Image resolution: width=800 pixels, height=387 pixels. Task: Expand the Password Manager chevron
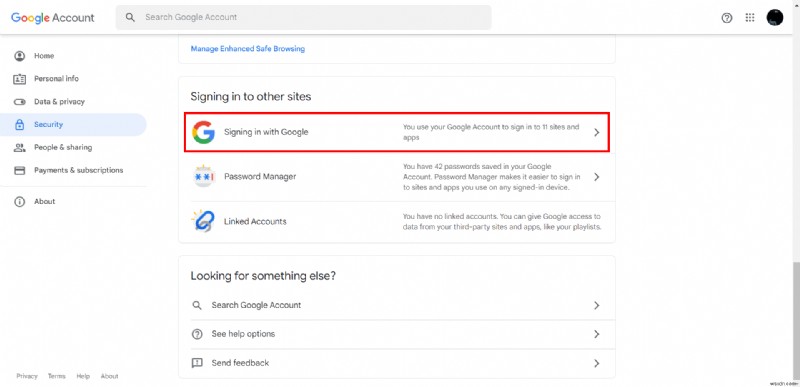(x=596, y=177)
